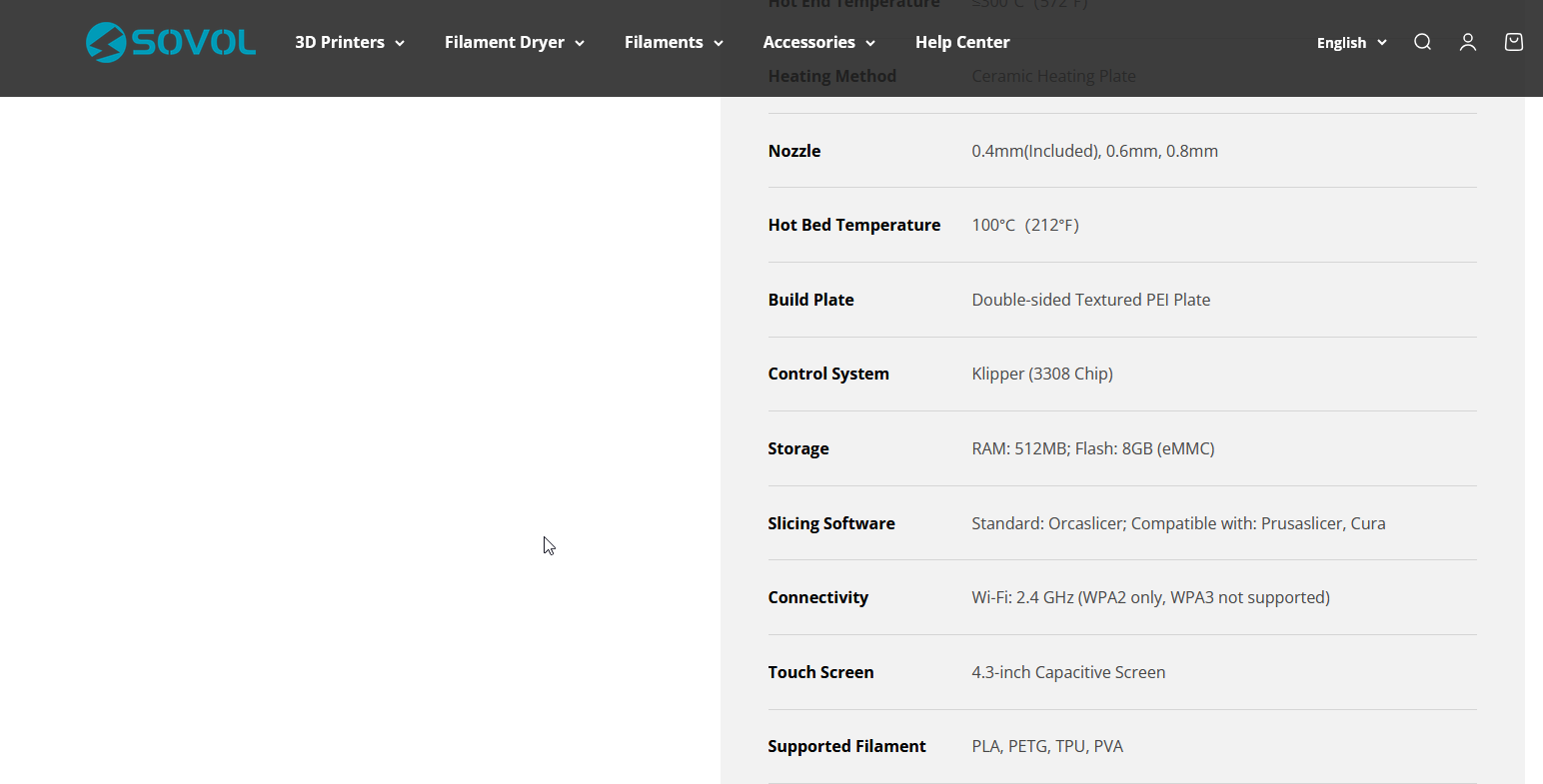Screen dimensions: 1543x784
Task: Select the "Standard: Orcaslicer" slicing value
Action: (x=1179, y=523)
